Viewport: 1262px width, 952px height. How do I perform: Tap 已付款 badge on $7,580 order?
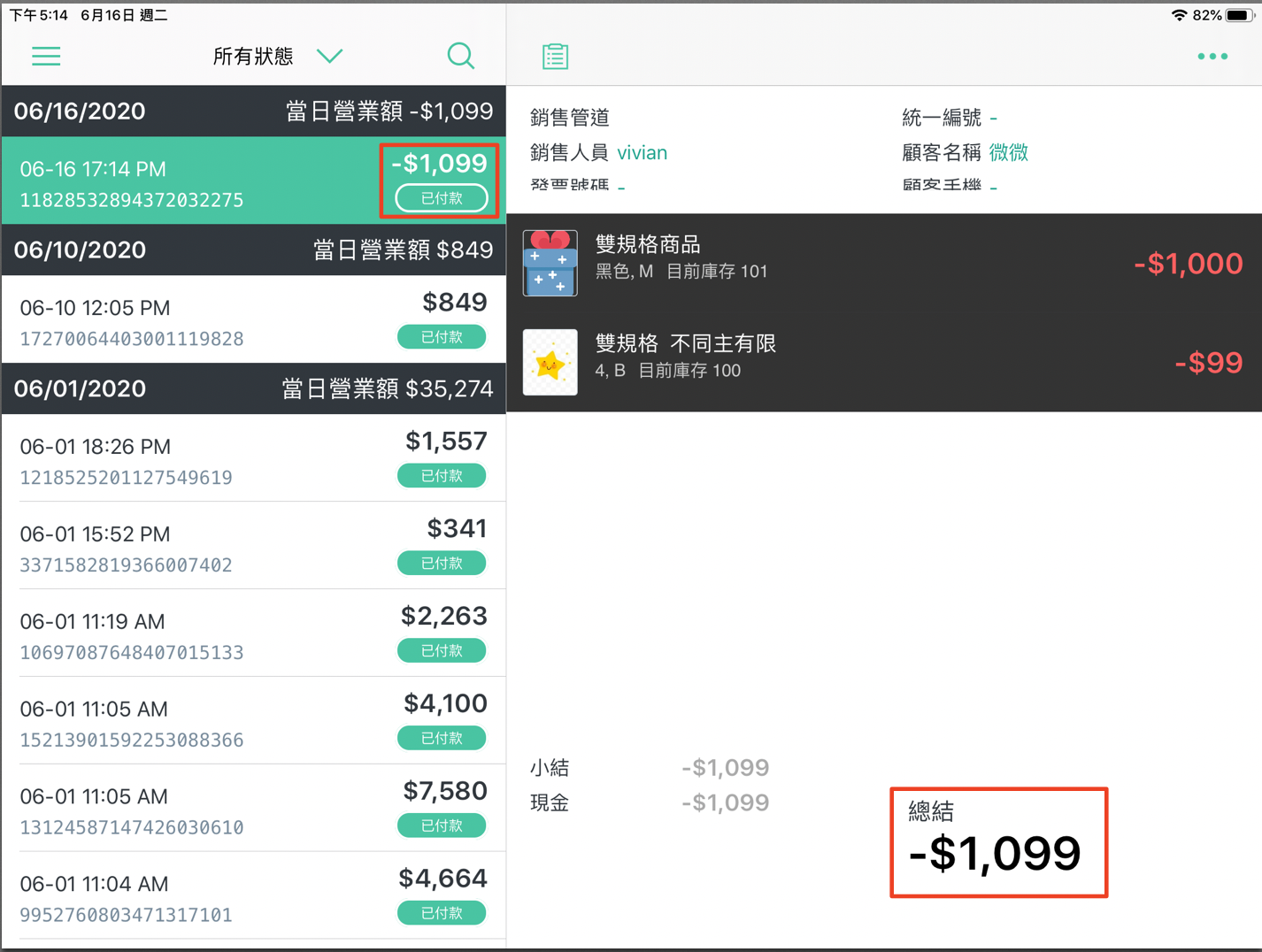click(x=442, y=825)
